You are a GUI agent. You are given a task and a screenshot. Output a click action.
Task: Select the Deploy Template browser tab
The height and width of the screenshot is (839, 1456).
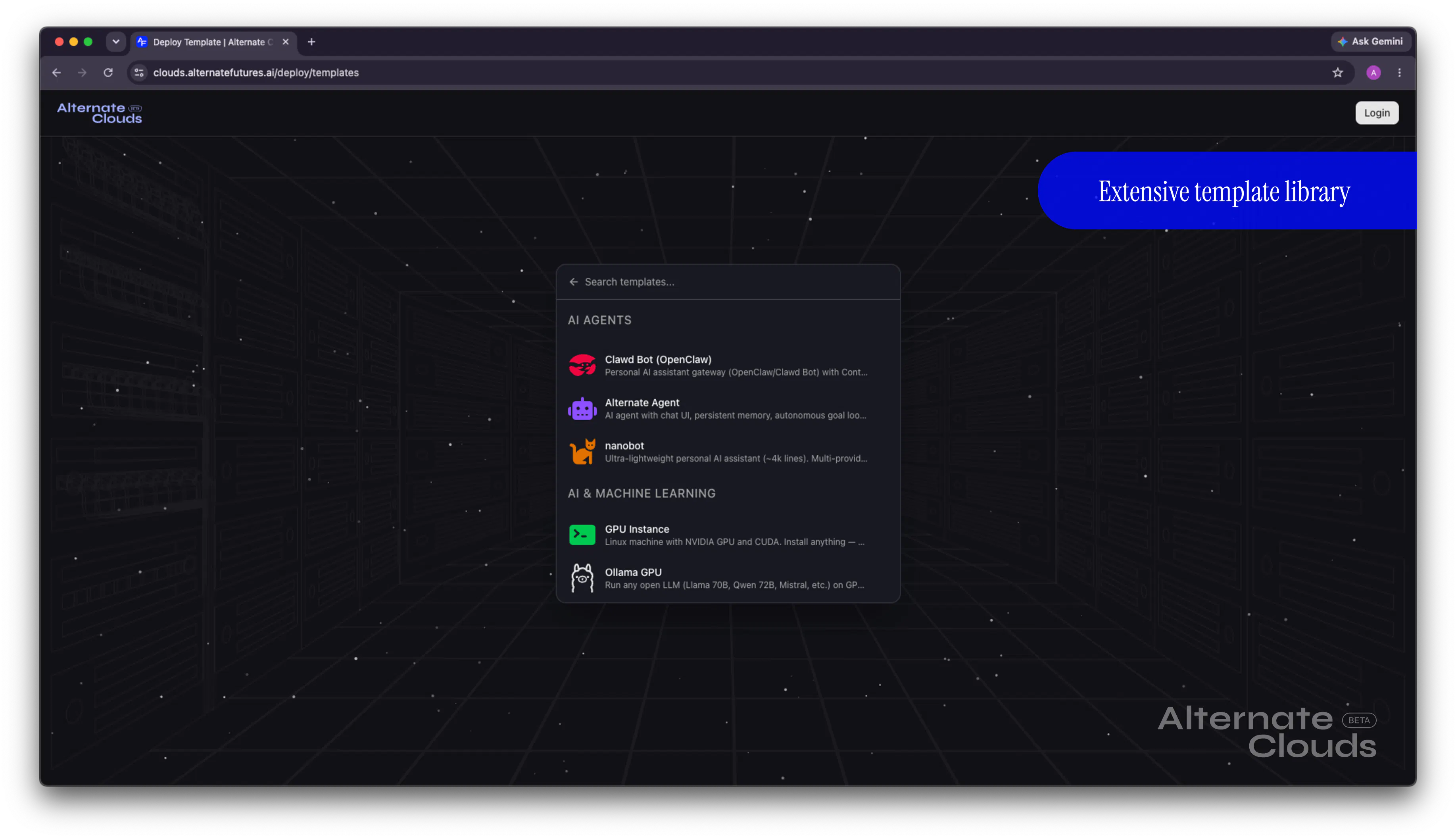click(x=213, y=42)
